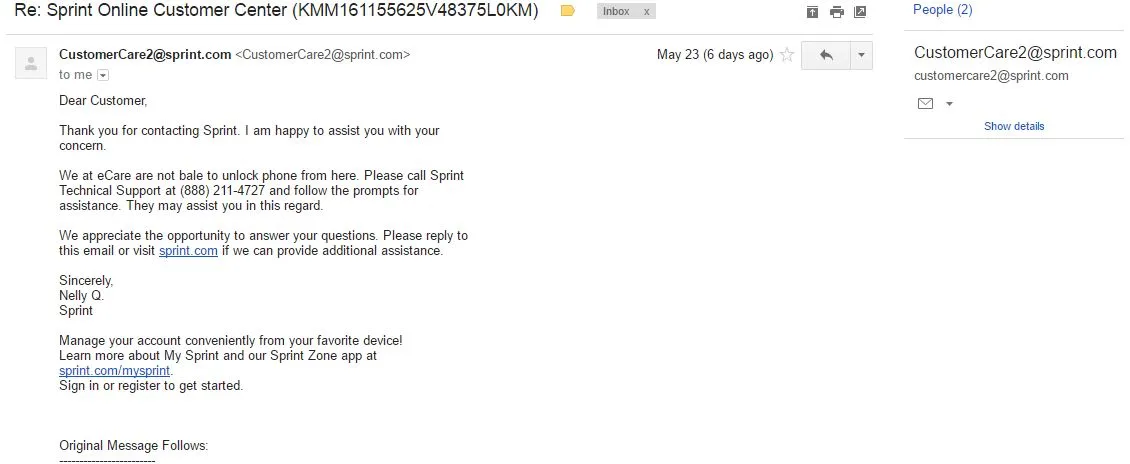Open the sprint.com/mysprint link
Viewport: 1130px width, 464px height.
click(x=115, y=370)
